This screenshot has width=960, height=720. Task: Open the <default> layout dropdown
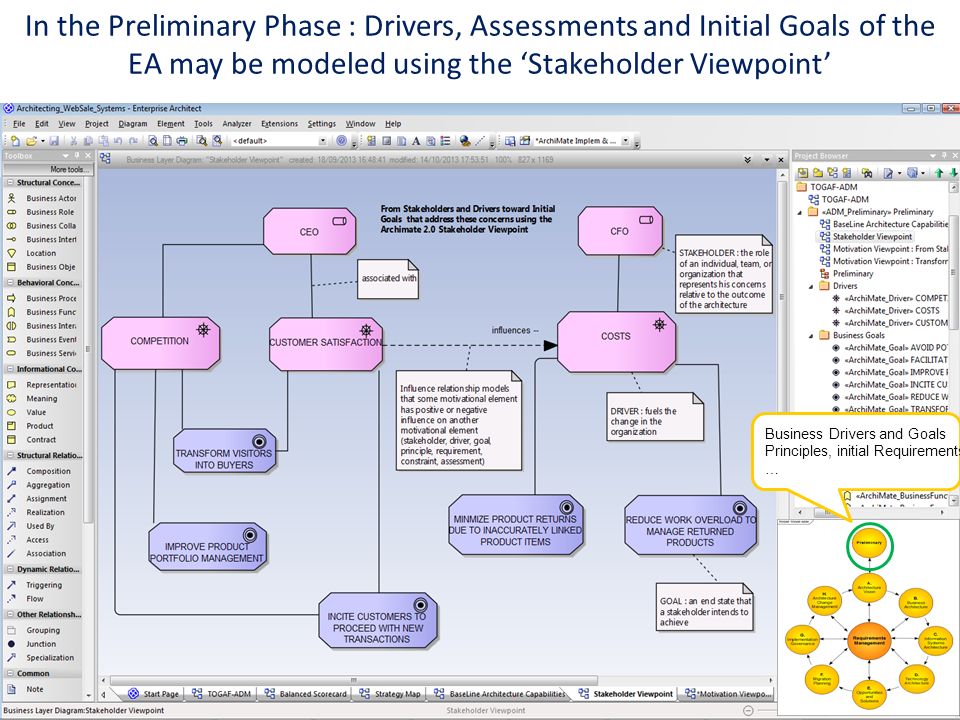coord(323,141)
